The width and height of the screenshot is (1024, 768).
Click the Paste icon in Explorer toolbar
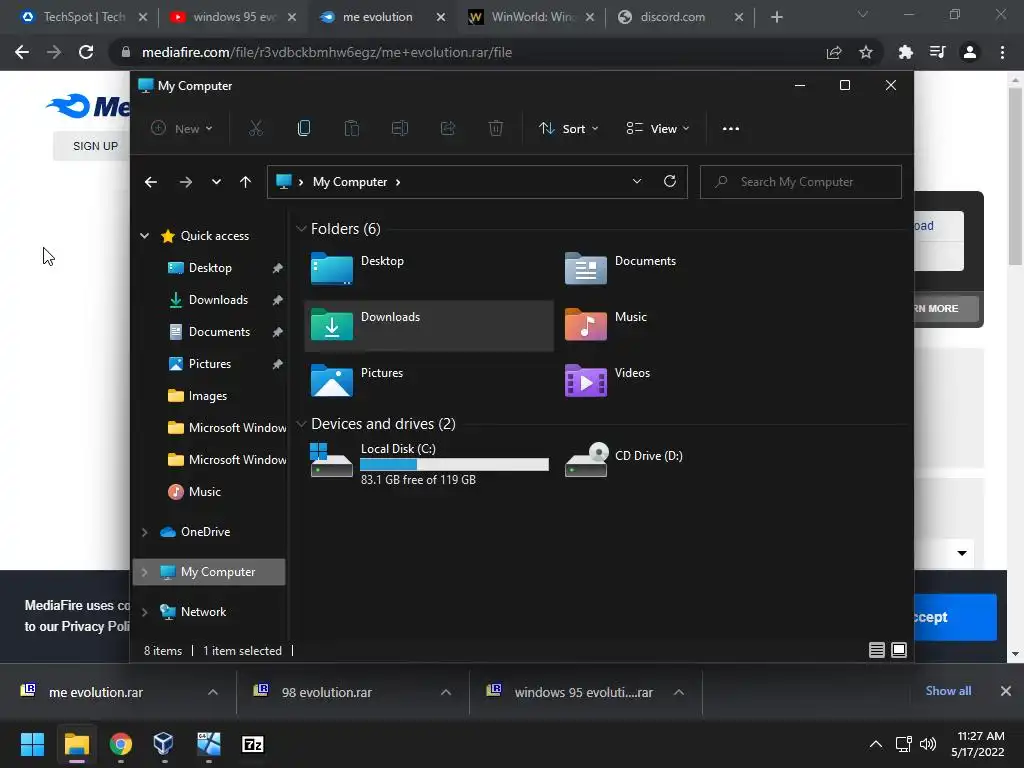[x=351, y=128]
